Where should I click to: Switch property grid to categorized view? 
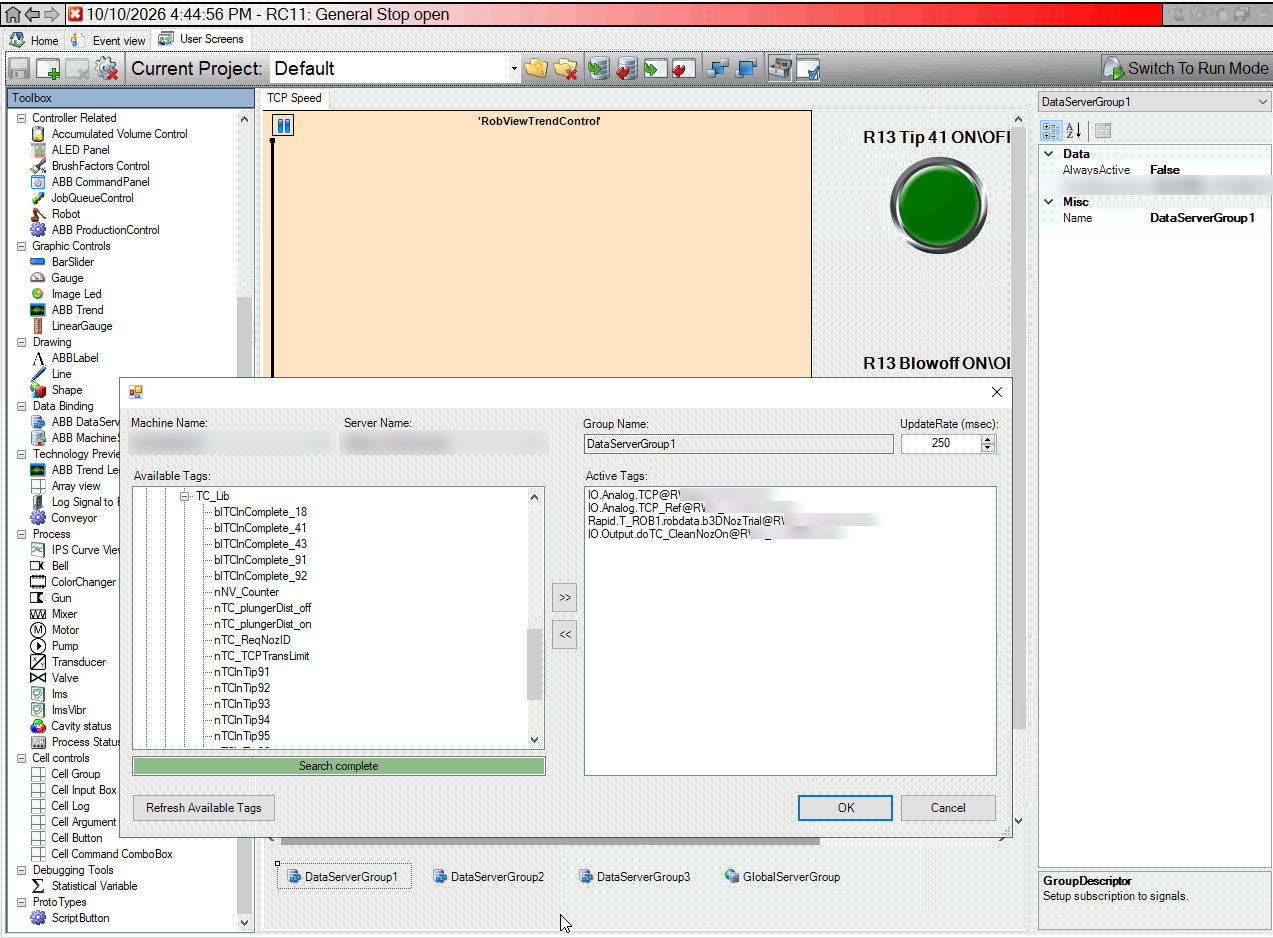coord(1052,130)
